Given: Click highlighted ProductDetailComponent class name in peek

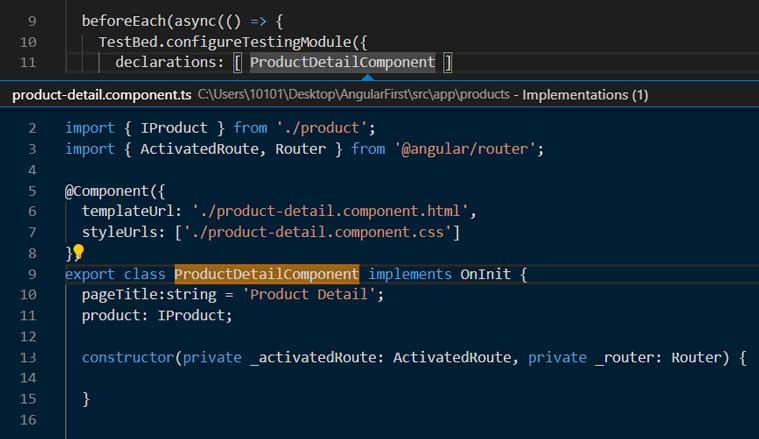Looking at the screenshot, I should point(267,274).
